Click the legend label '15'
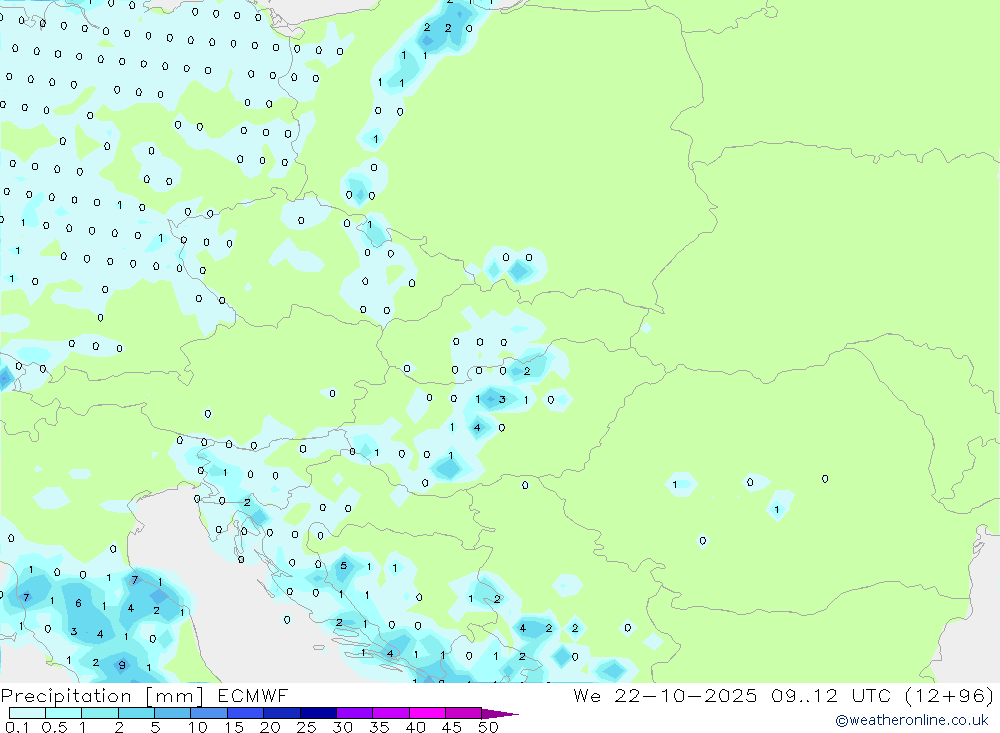This screenshot has width=1000, height=733. (234, 727)
